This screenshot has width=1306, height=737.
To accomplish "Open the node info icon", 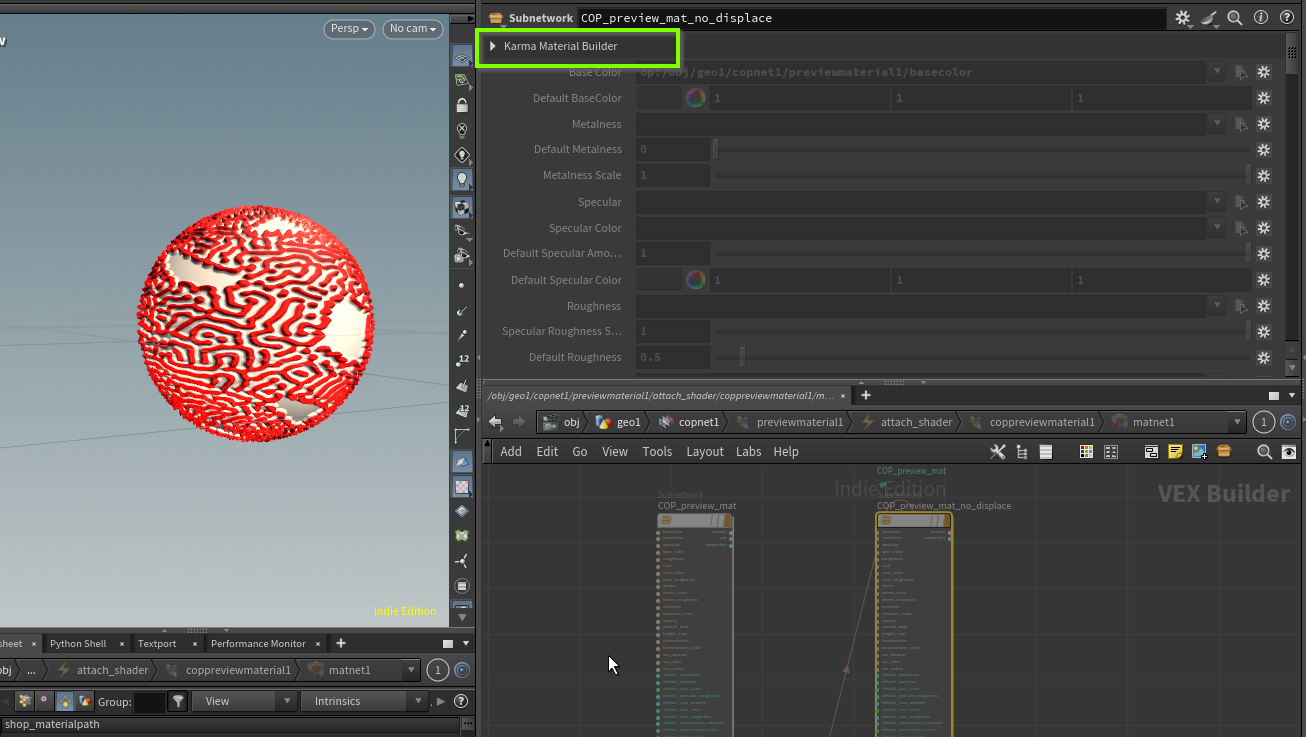I will tap(1260, 18).
